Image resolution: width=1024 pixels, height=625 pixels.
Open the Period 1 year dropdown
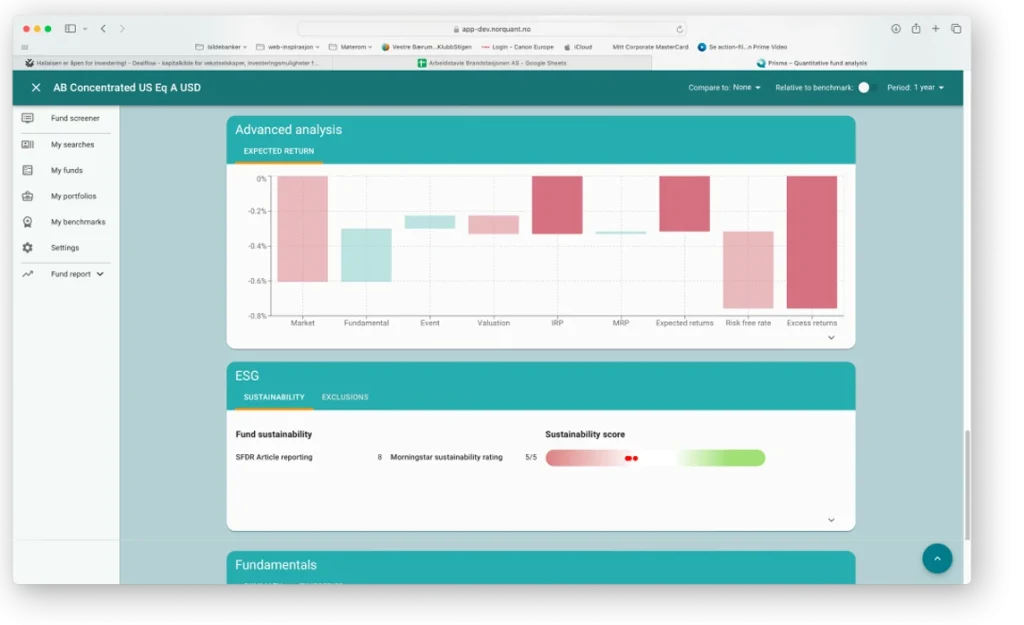[x=915, y=88]
